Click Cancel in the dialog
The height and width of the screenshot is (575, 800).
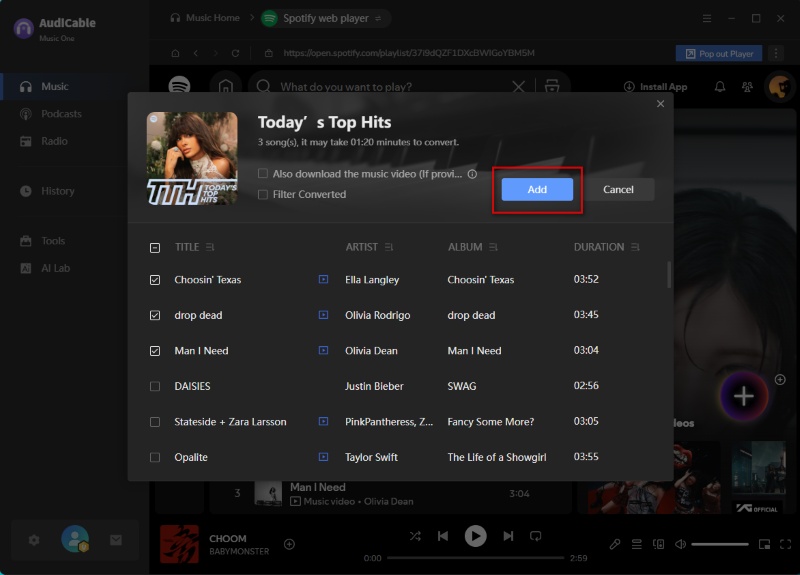[x=618, y=189]
